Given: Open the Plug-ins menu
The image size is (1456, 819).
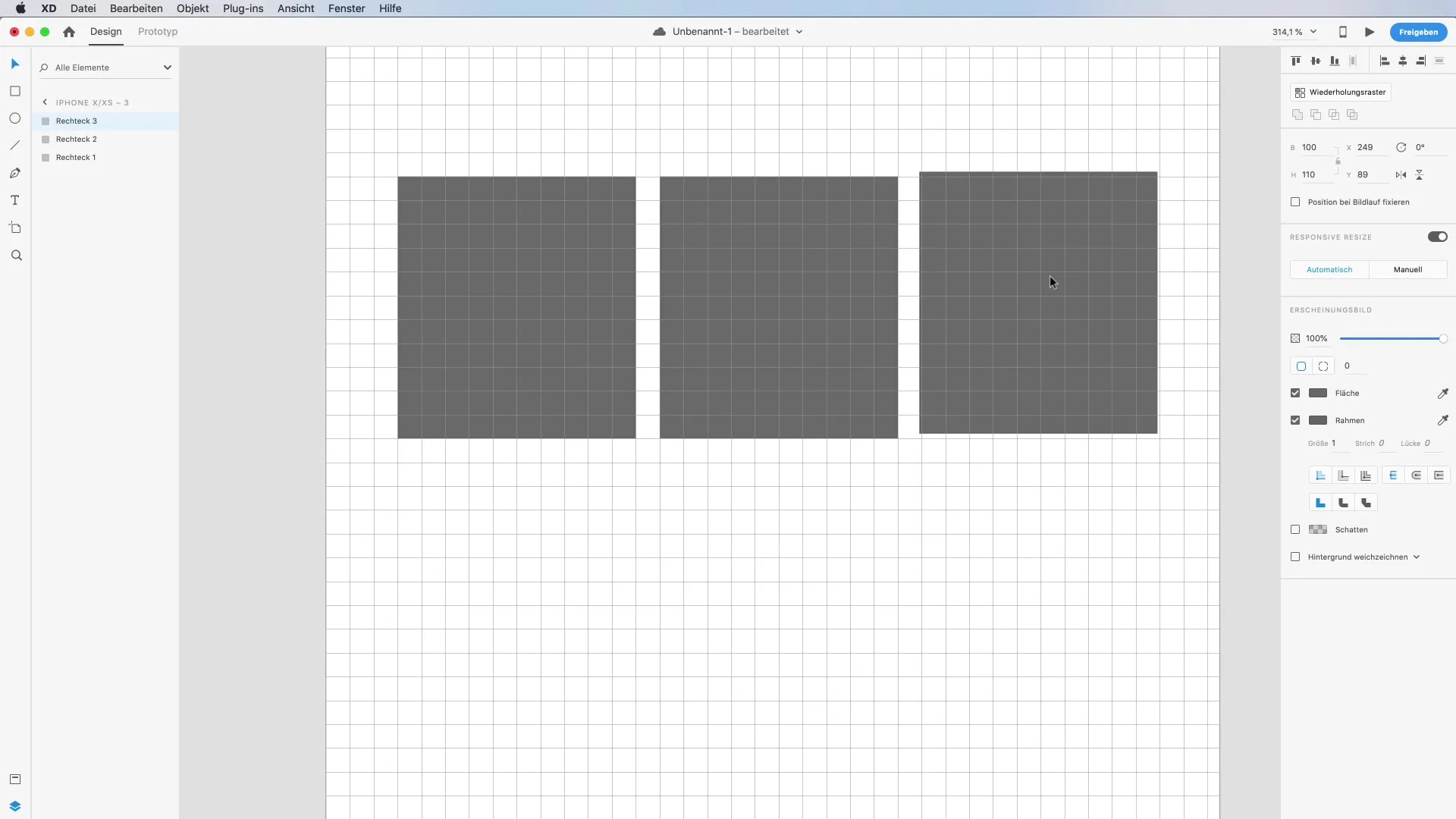Looking at the screenshot, I should [243, 8].
